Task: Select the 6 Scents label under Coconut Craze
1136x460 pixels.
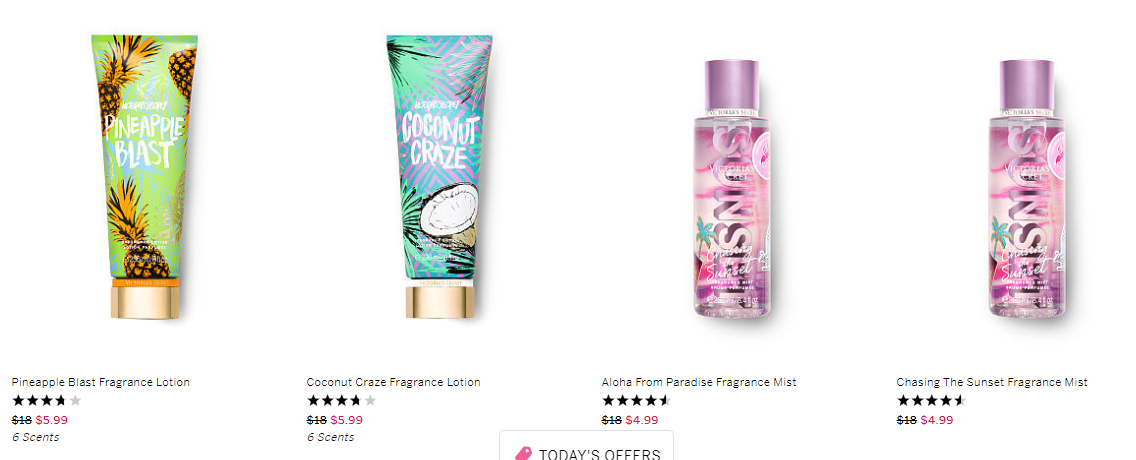Action: click(330, 438)
